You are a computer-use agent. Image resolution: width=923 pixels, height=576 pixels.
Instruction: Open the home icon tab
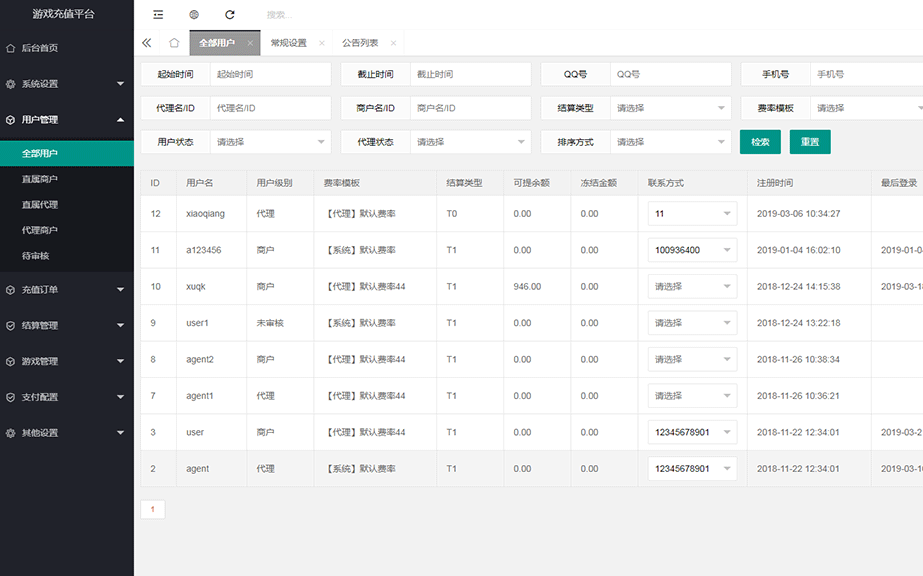click(x=174, y=43)
